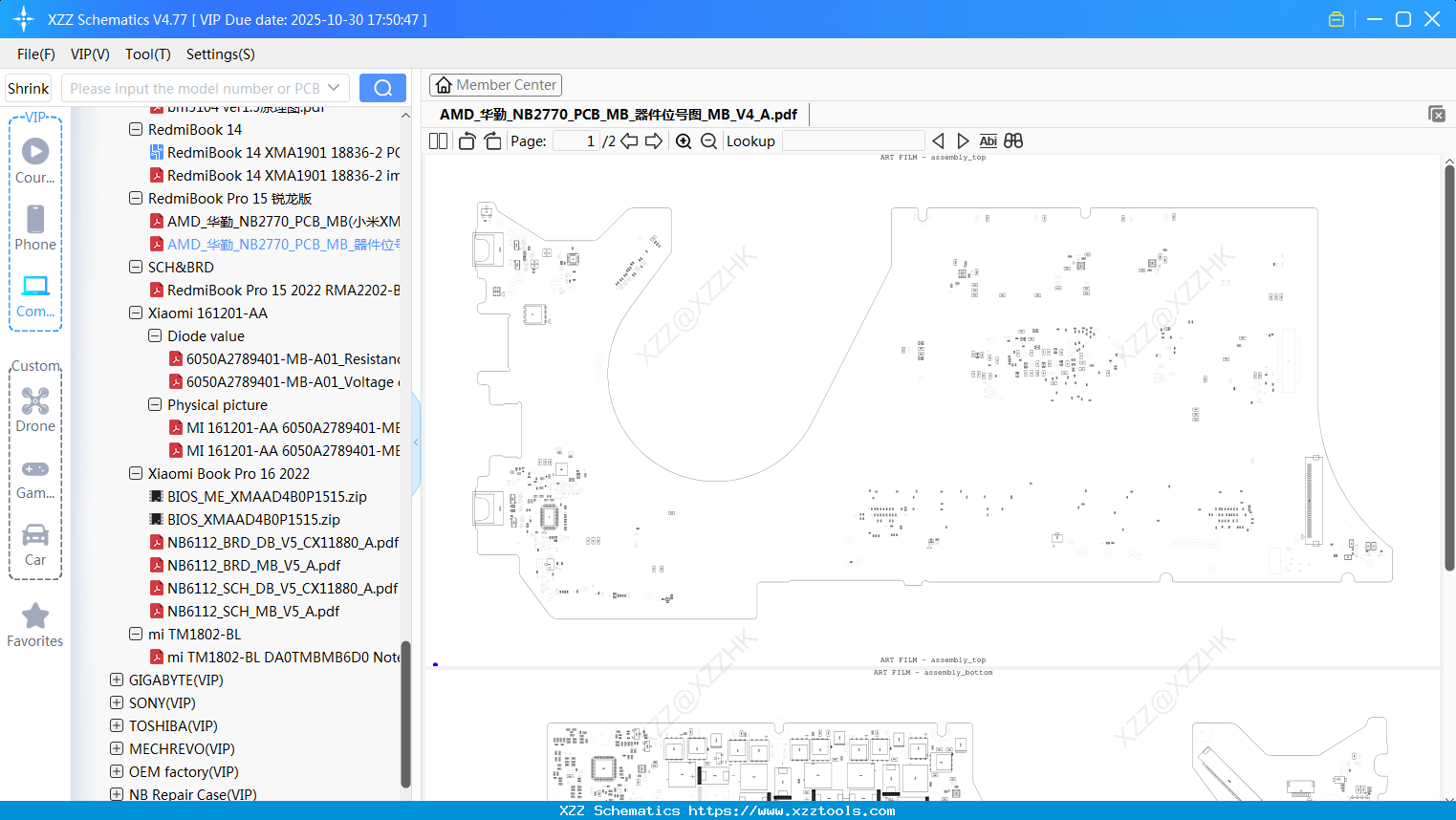This screenshot has width=1456, height=820.
Task: Expand the OEM factory(VIP) node
Action: coord(117,771)
